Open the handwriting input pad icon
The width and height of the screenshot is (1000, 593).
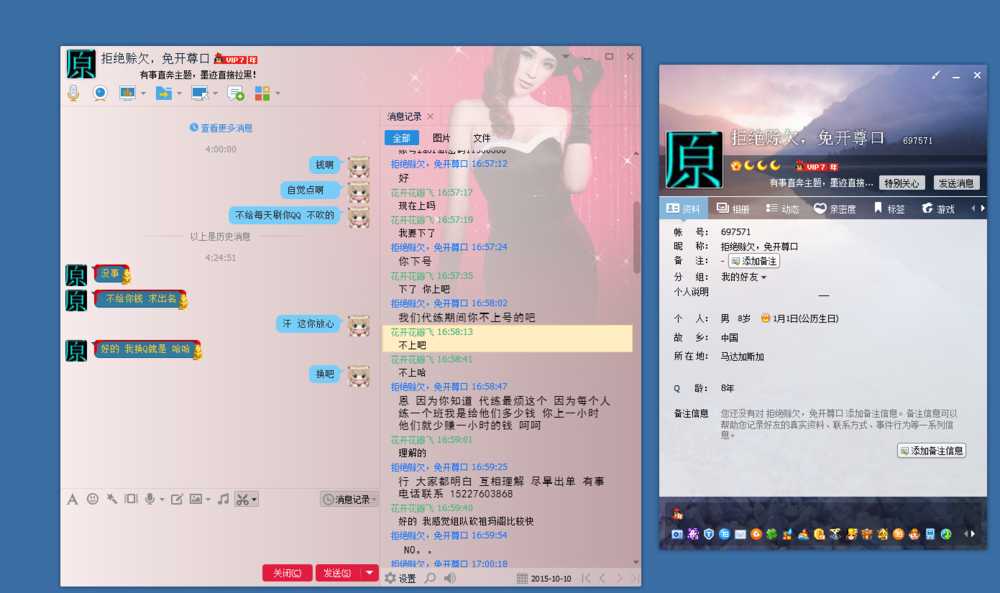[177, 499]
